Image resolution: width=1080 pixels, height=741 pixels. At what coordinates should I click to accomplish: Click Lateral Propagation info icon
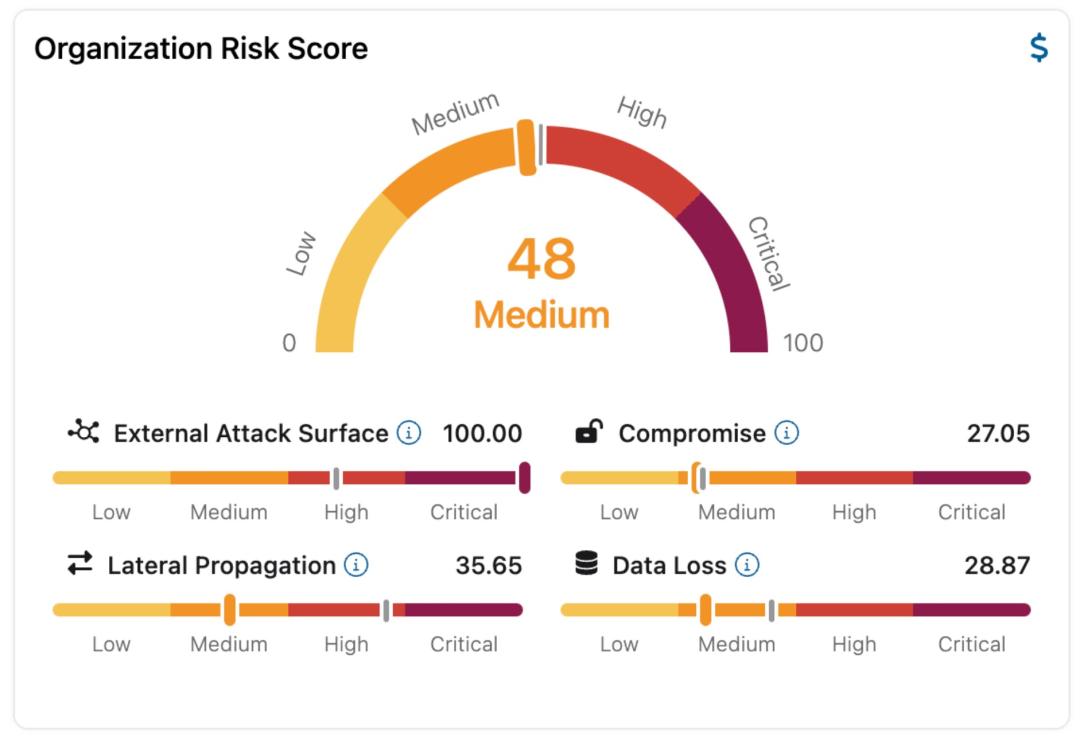click(x=356, y=565)
